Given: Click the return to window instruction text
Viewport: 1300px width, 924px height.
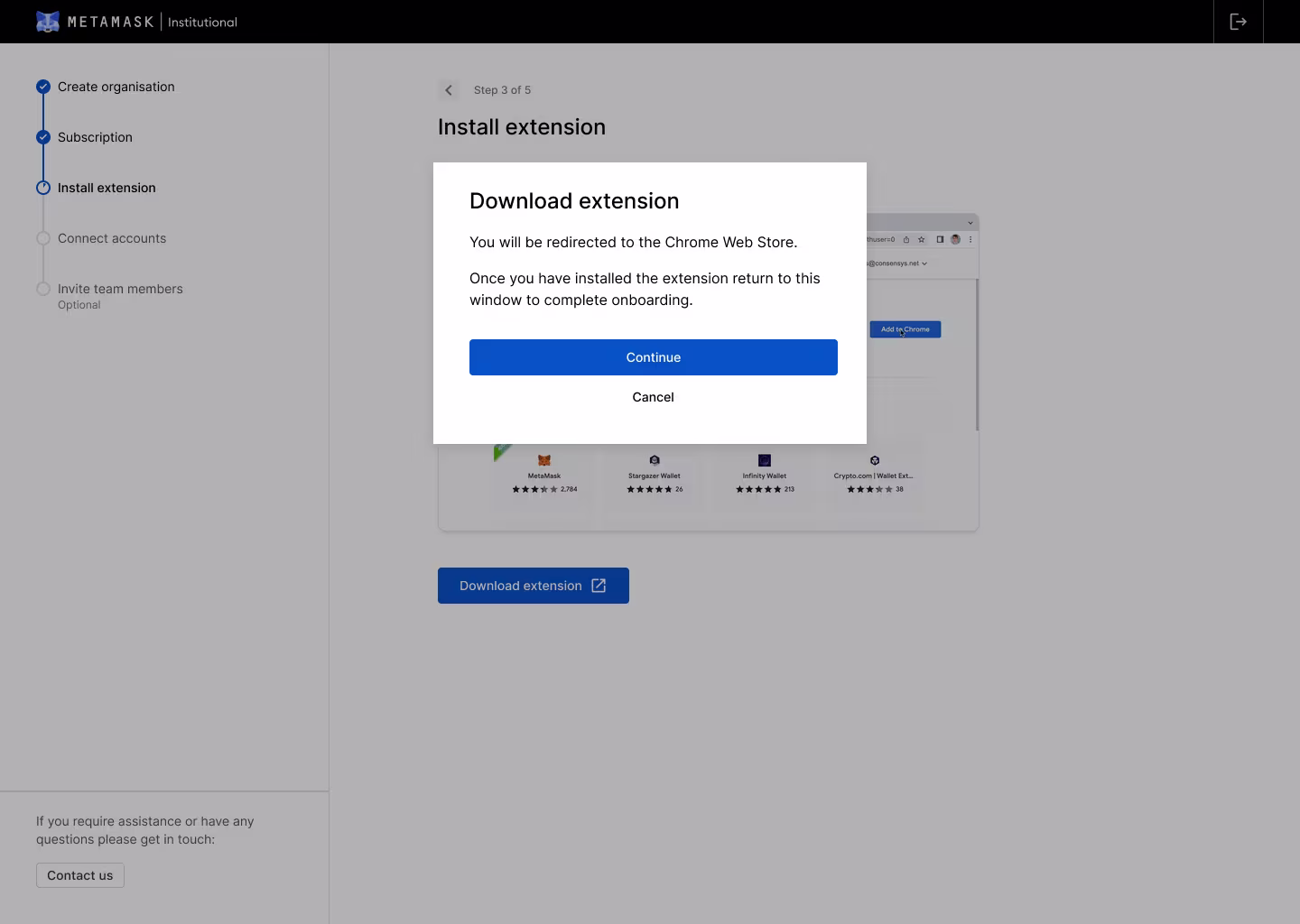Looking at the screenshot, I should point(645,289).
